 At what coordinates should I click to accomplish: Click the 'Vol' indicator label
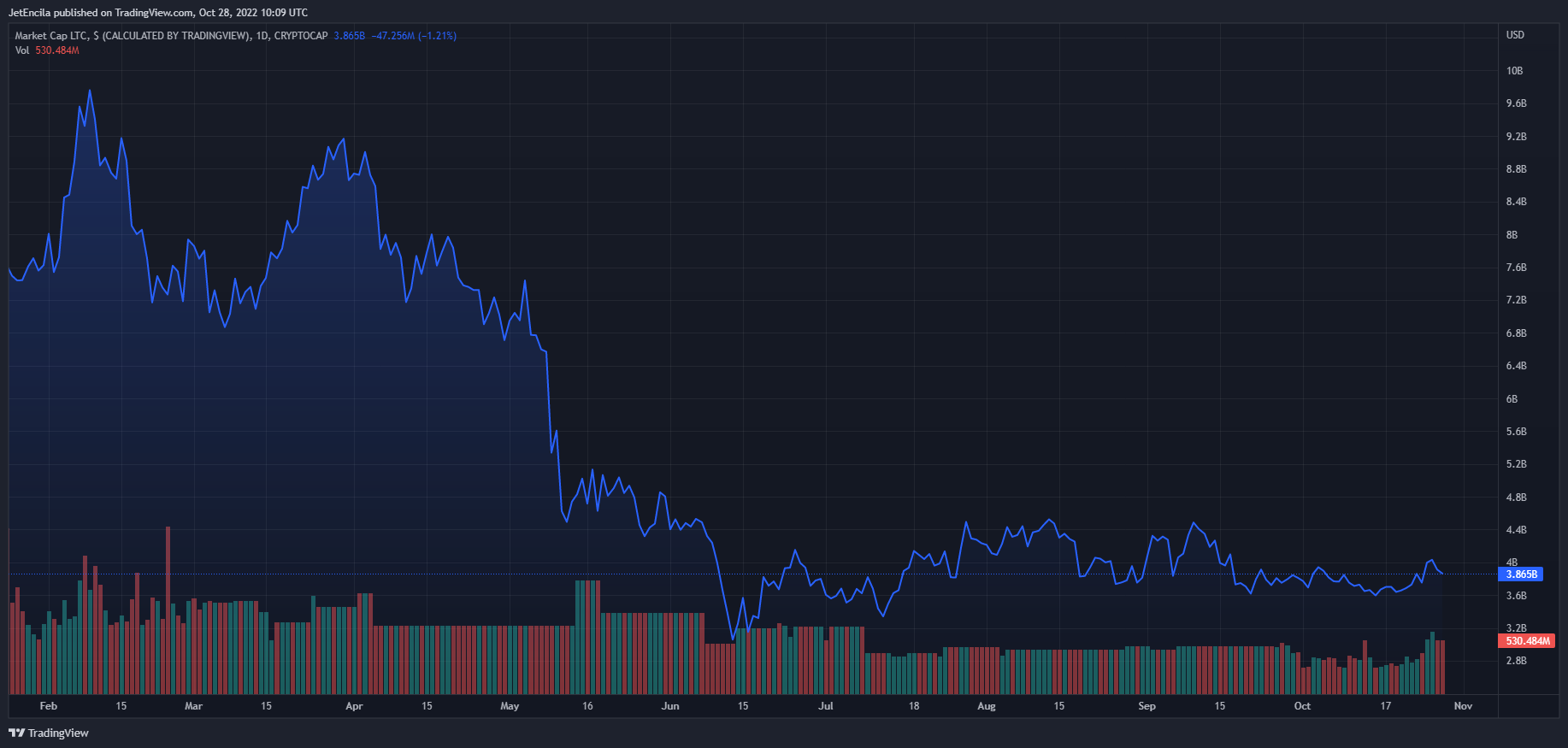coord(22,50)
